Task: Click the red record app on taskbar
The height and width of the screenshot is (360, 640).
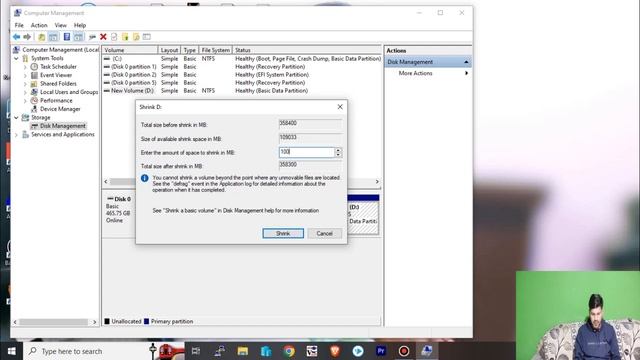Action: click(x=404, y=351)
